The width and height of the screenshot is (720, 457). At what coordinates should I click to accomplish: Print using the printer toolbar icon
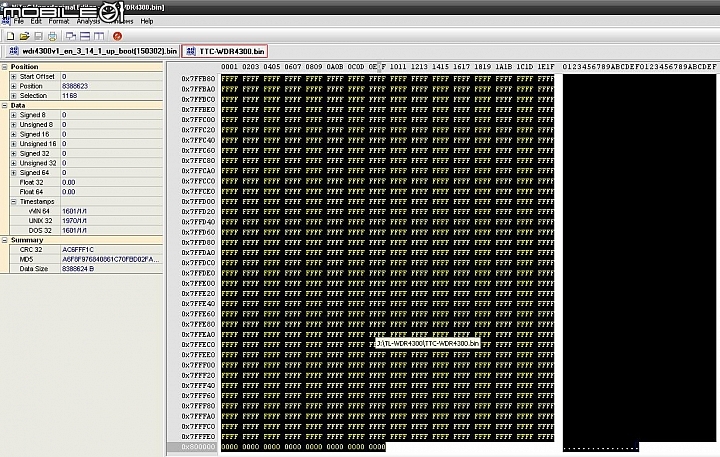click(52, 36)
